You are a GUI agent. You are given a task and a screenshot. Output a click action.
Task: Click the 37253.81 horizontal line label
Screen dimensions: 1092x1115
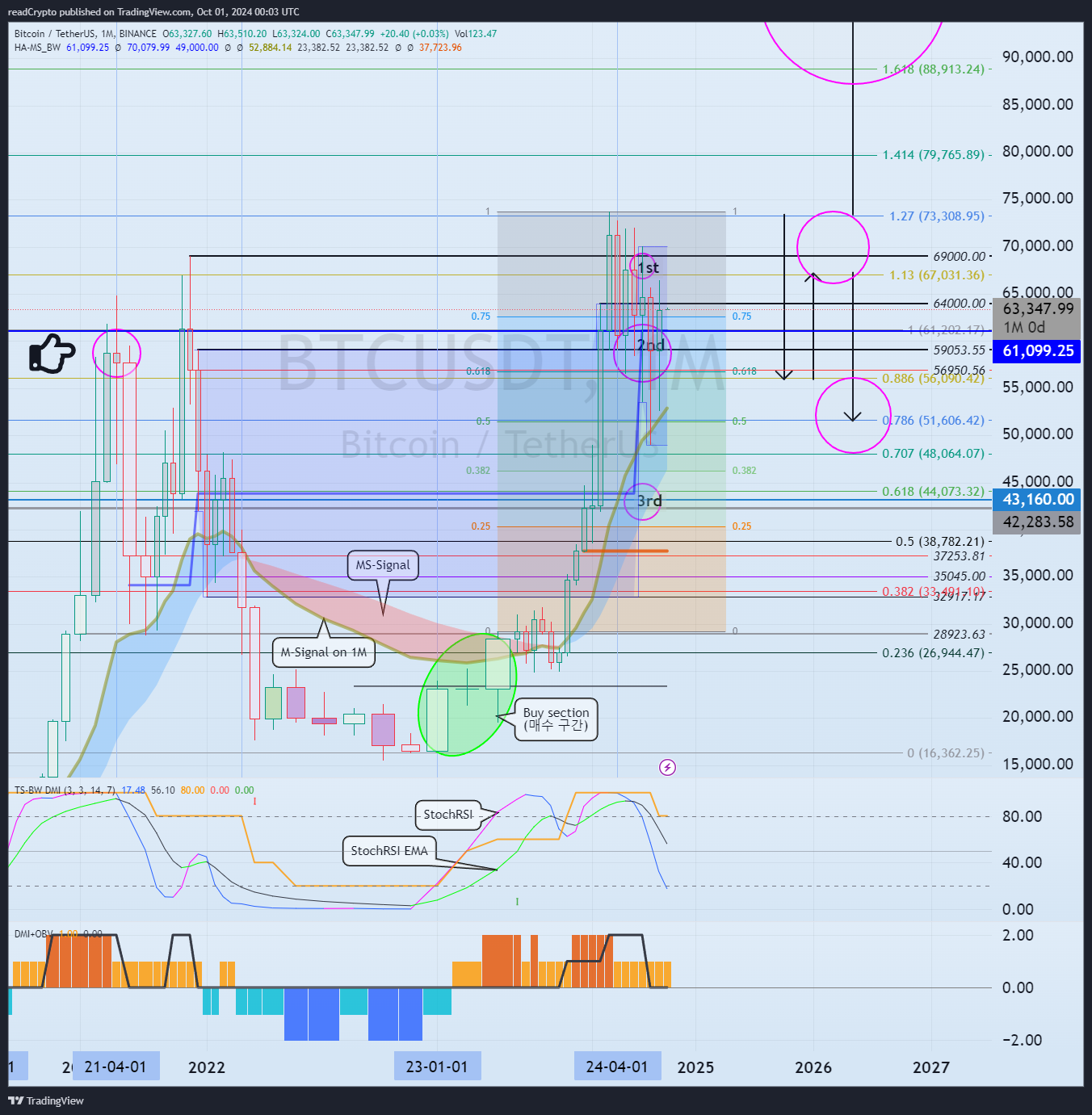960,556
